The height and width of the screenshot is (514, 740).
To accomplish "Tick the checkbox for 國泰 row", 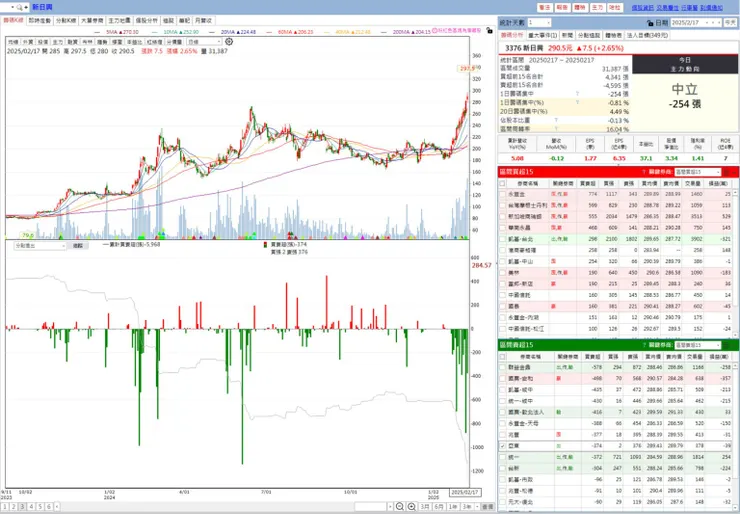I will click(x=503, y=306).
